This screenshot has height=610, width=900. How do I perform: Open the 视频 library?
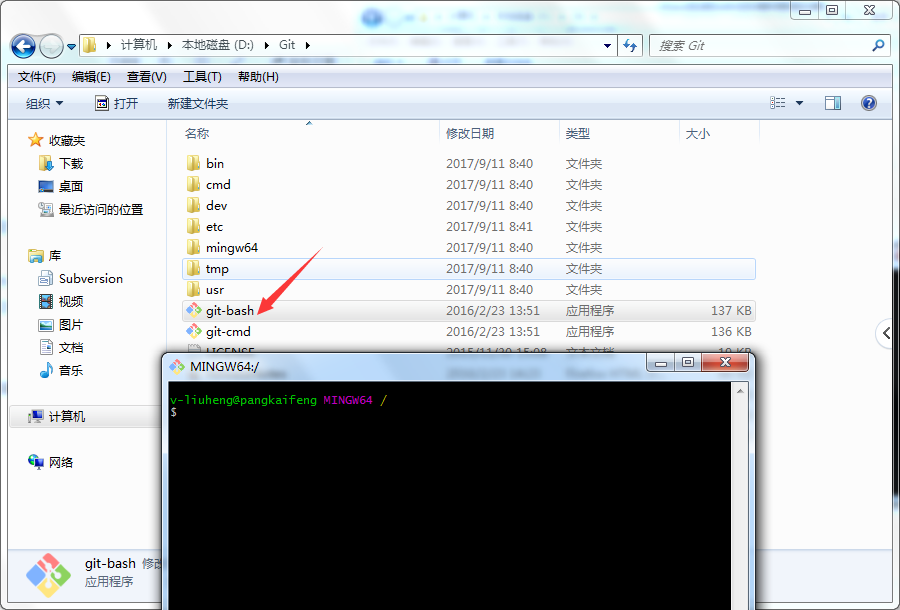61,301
